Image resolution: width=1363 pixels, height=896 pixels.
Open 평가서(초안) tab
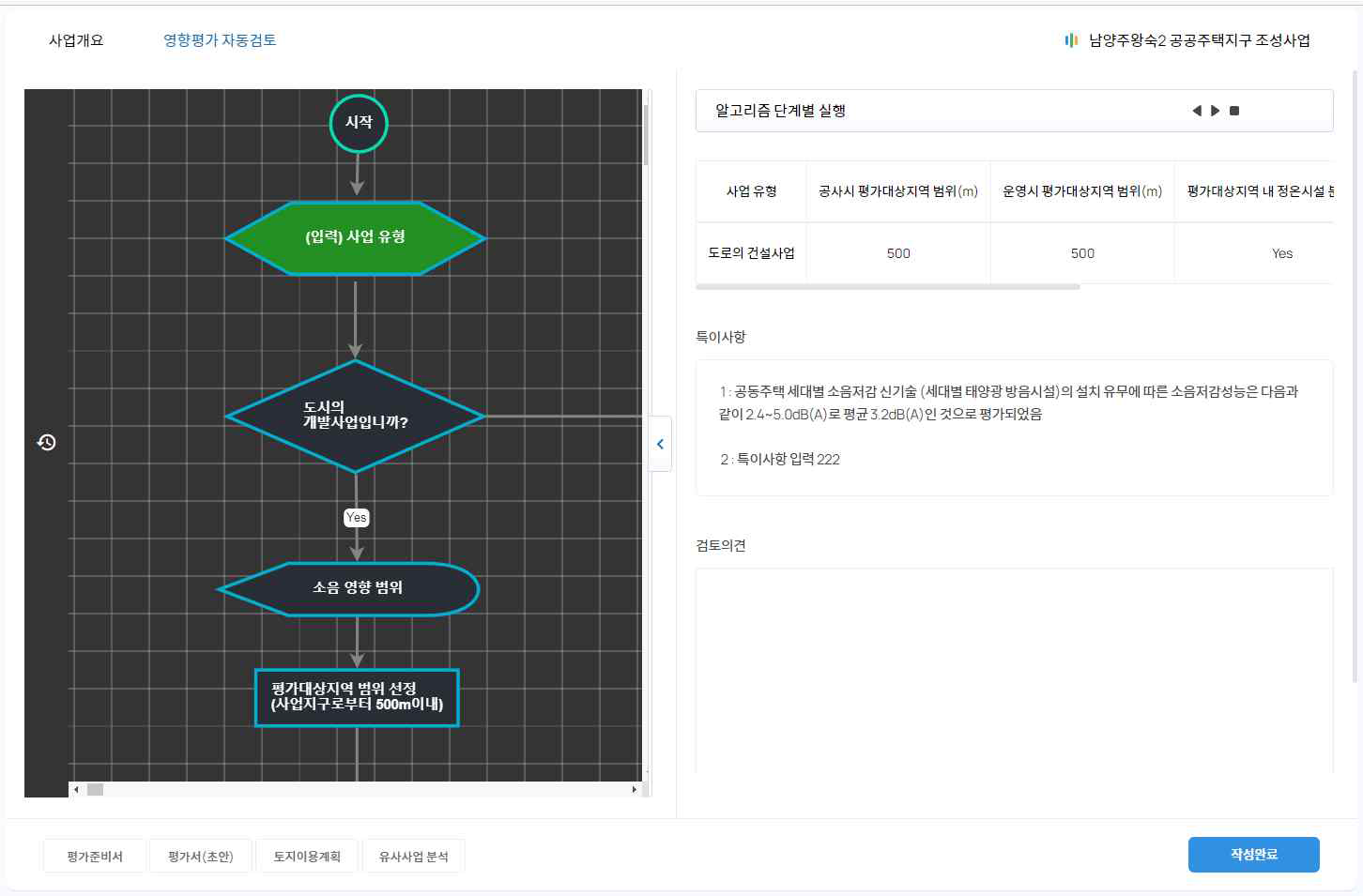pyautogui.click(x=201, y=857)
